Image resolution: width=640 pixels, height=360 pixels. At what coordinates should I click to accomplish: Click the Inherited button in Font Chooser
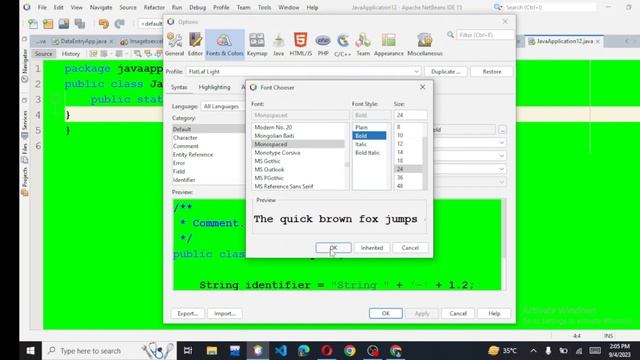[372, 248]
